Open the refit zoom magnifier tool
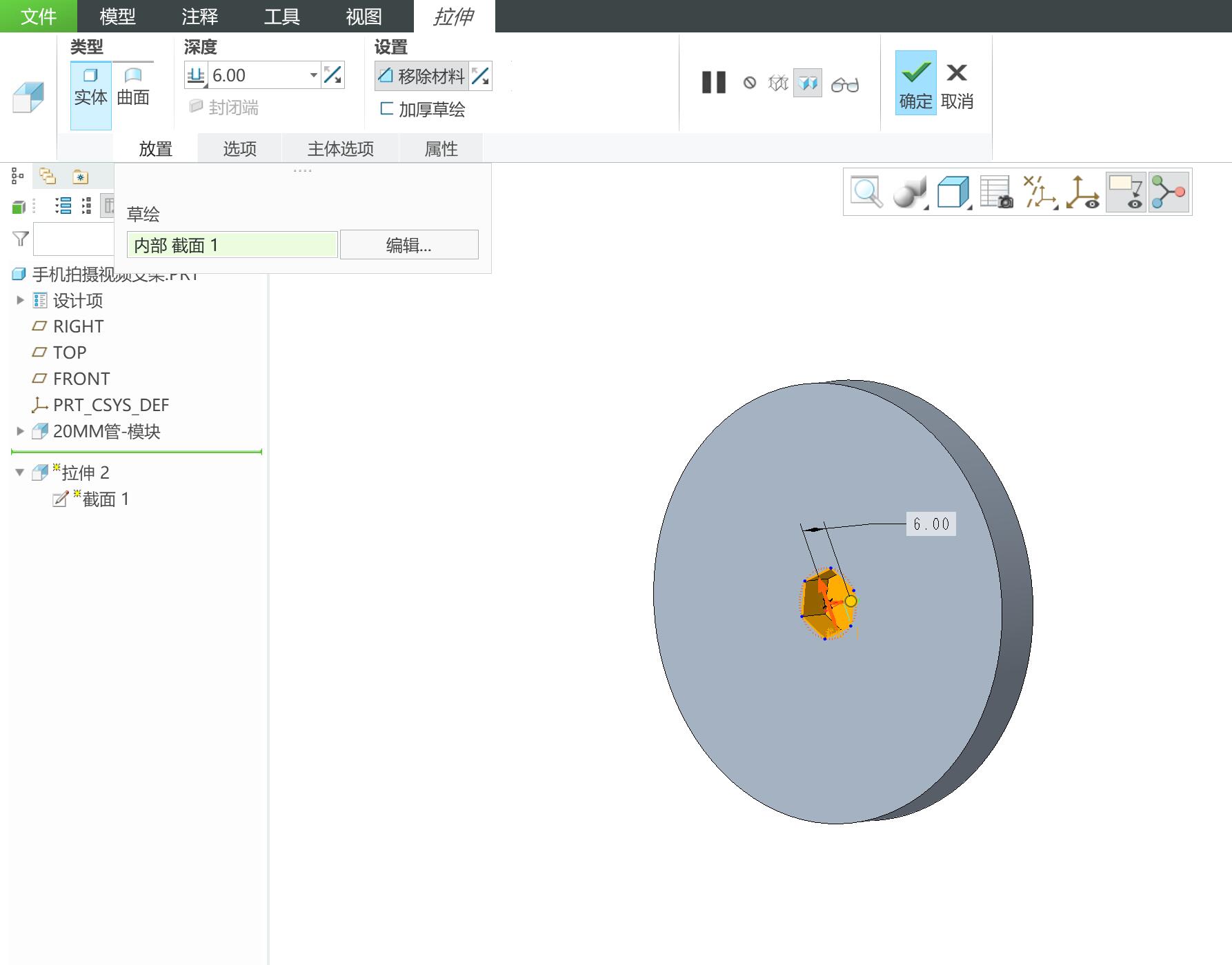 tap(866, 192)
